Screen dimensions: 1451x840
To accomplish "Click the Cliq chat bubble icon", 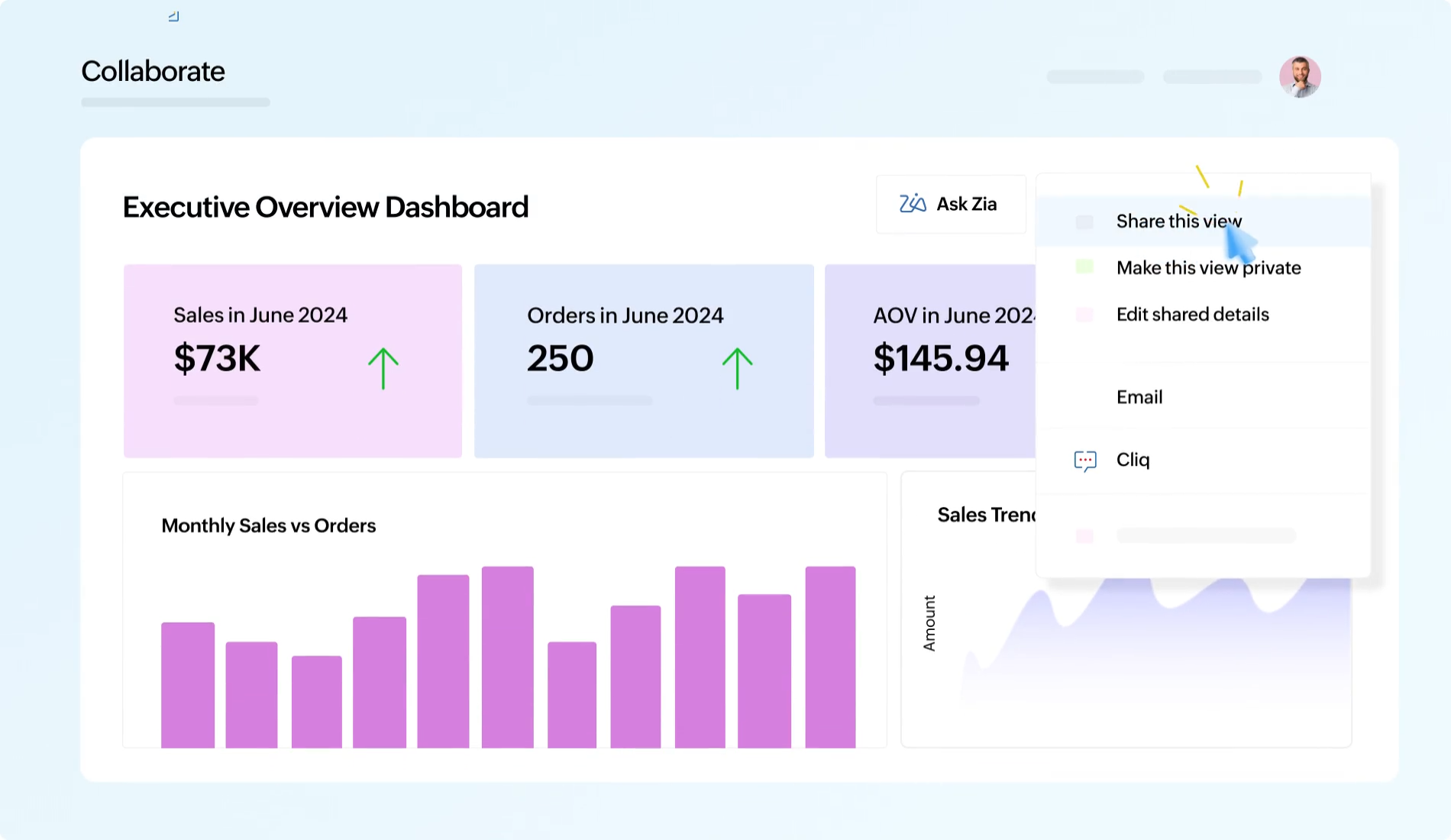I will point(1084,460).
